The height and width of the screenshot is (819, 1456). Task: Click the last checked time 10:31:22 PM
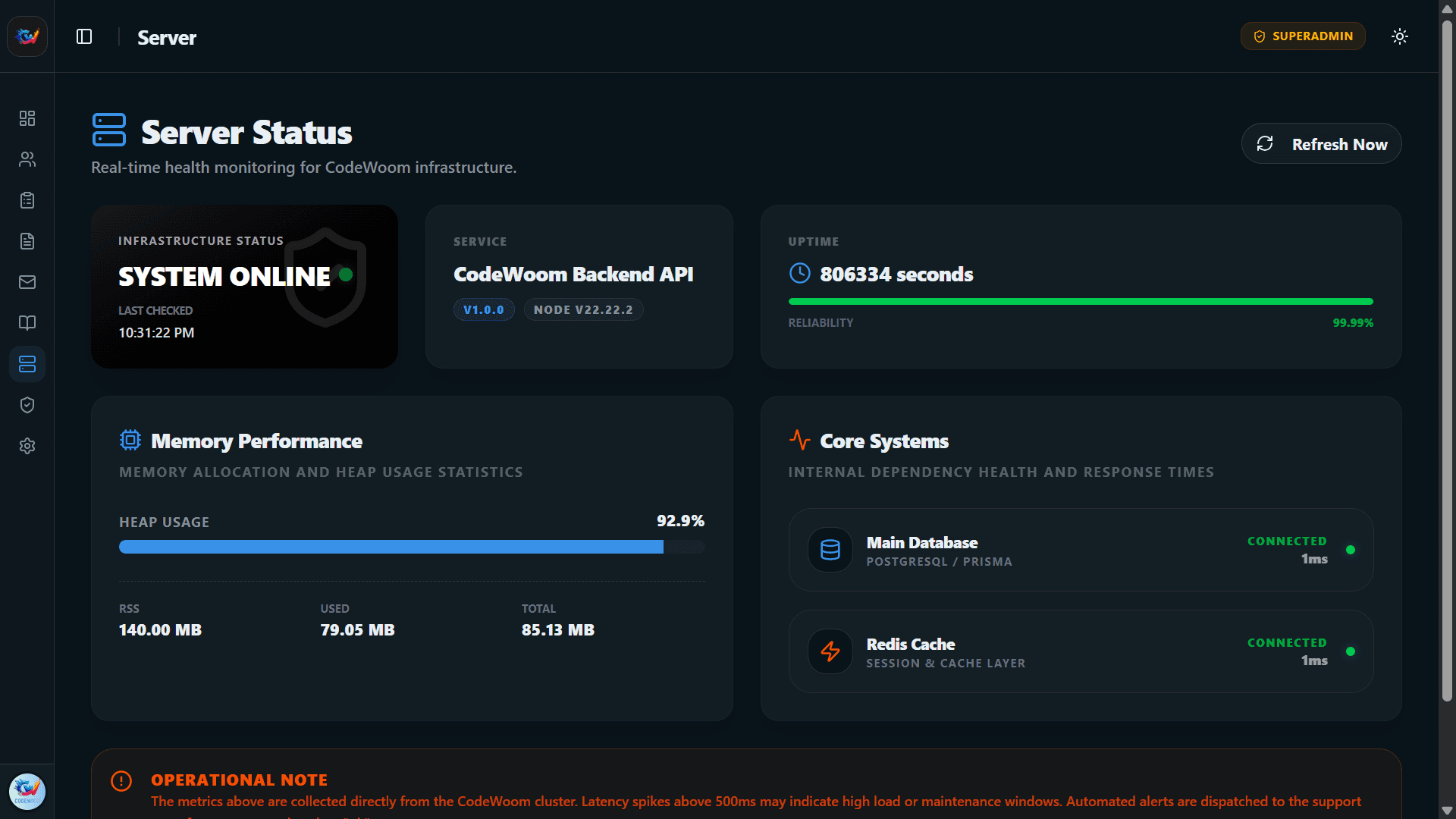(156, 333)
